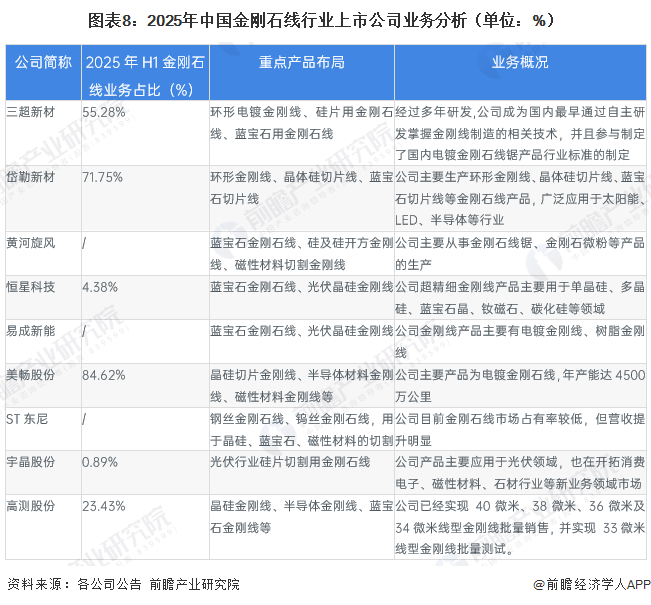Select the value '0.89%'
Screen dimensions: 651x605
pyautogui.click(x=100, y=462)
